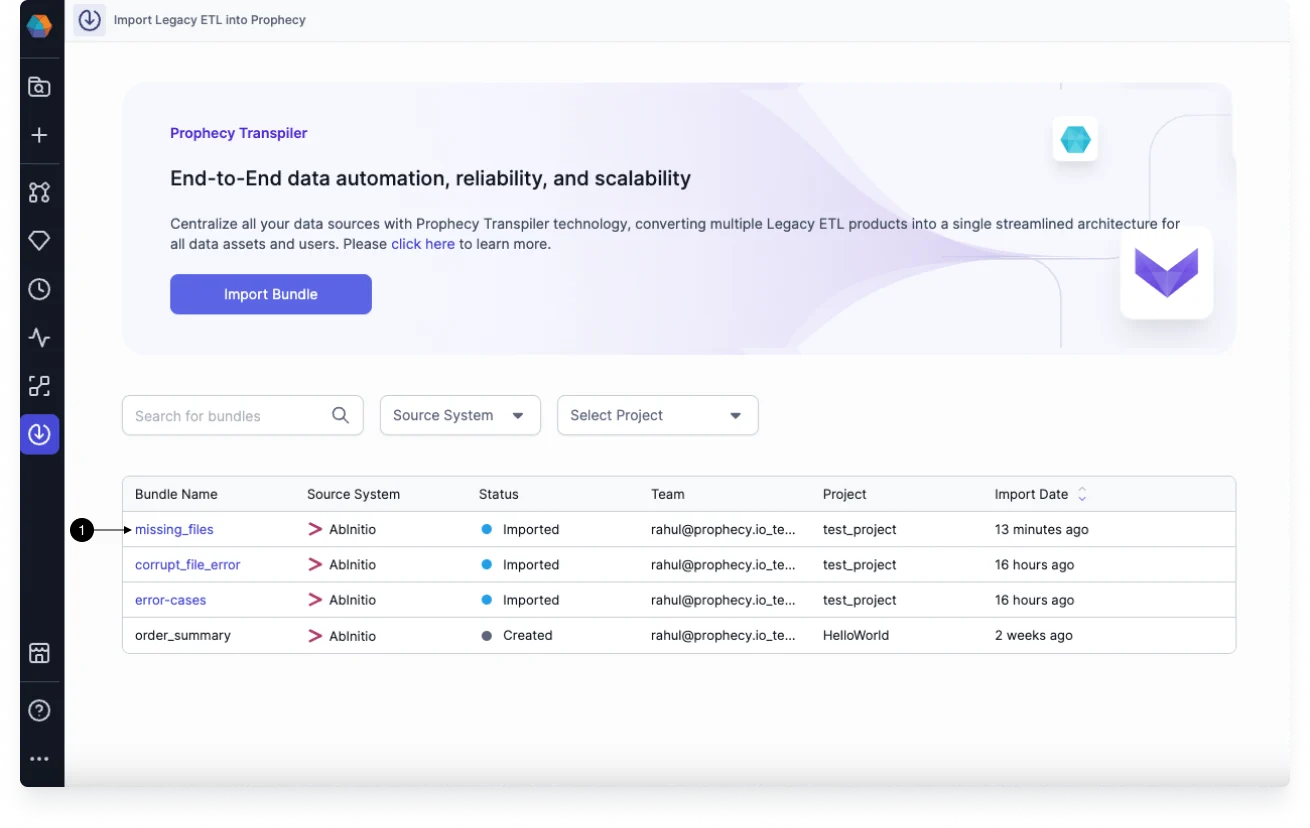
Task: Click the page title 'Import Legacy ETL into Prophecy'
Action: (210, 20)
